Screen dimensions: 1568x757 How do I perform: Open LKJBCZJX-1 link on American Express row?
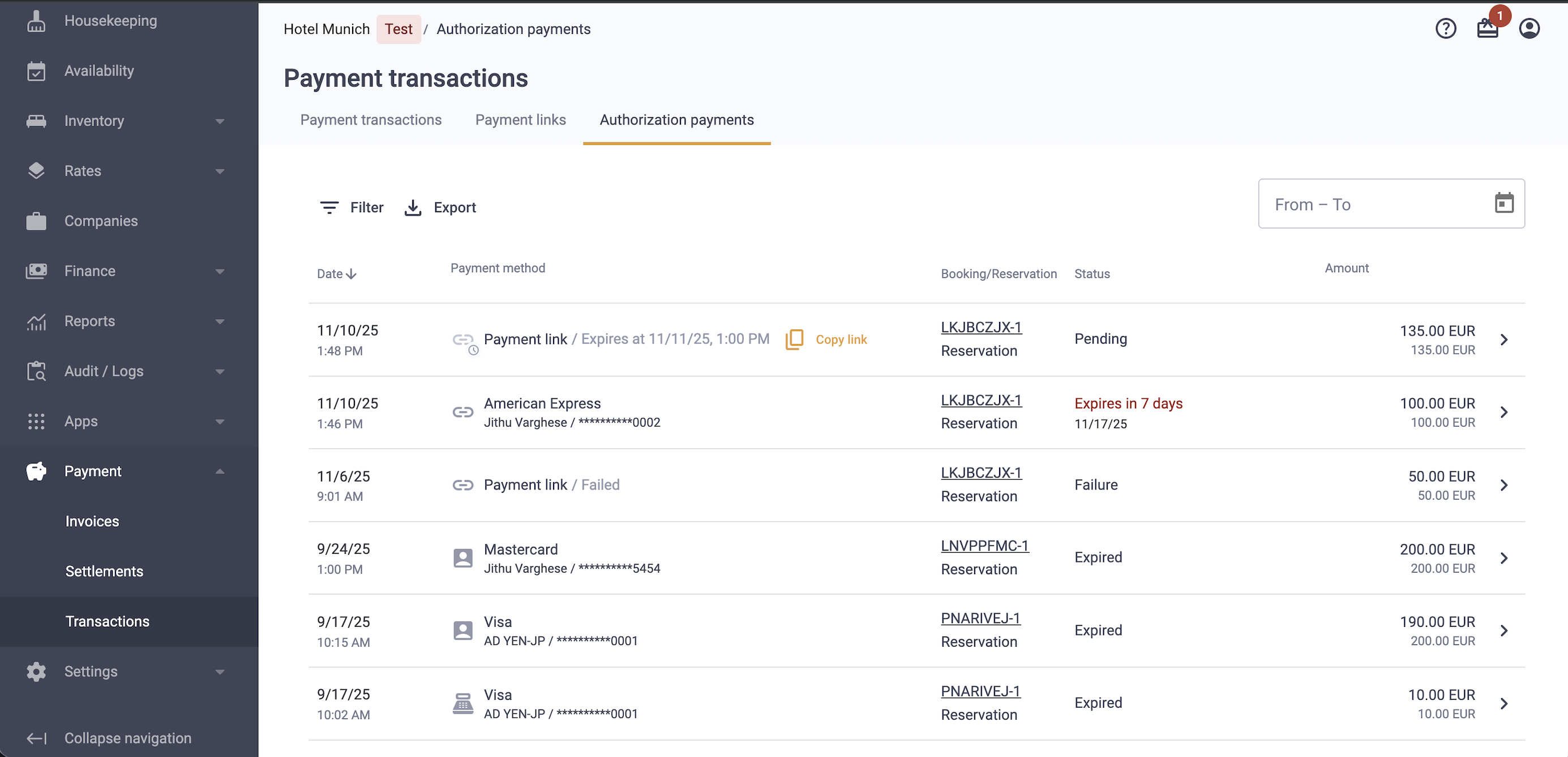pyautogui.click(x=980, y=401)
